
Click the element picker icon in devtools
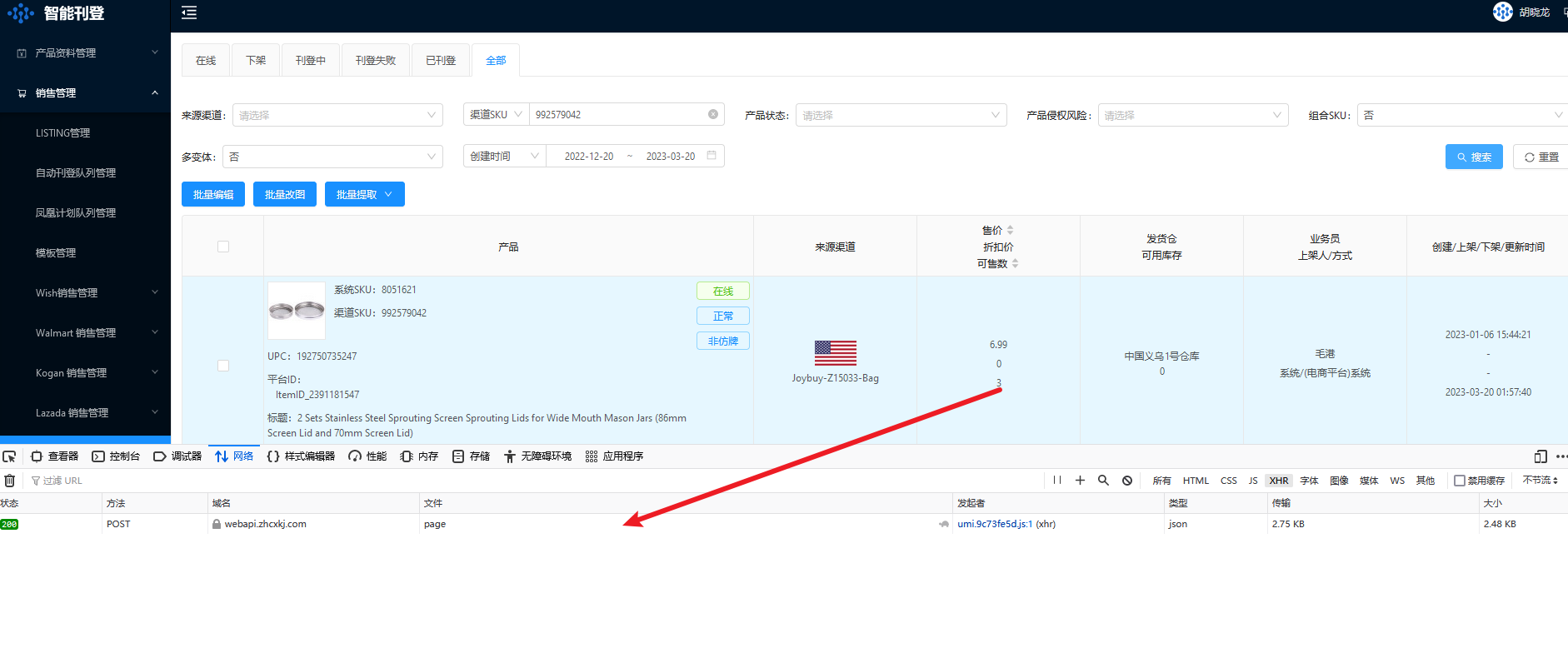[x=9, y=456]
